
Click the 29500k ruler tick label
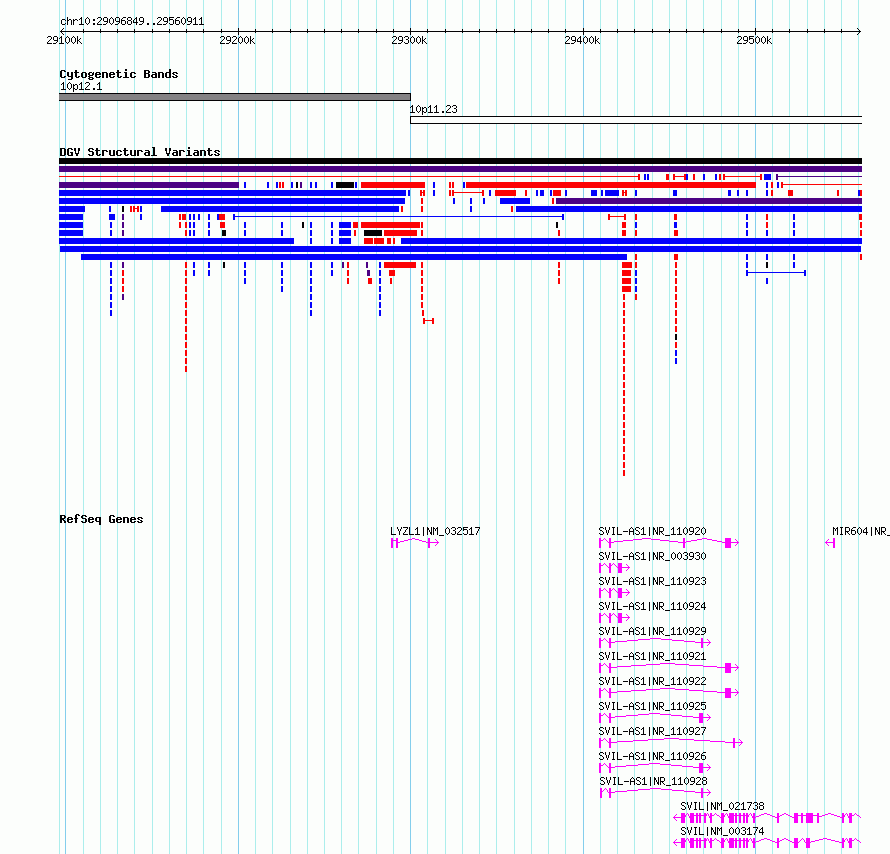point(754,40)
